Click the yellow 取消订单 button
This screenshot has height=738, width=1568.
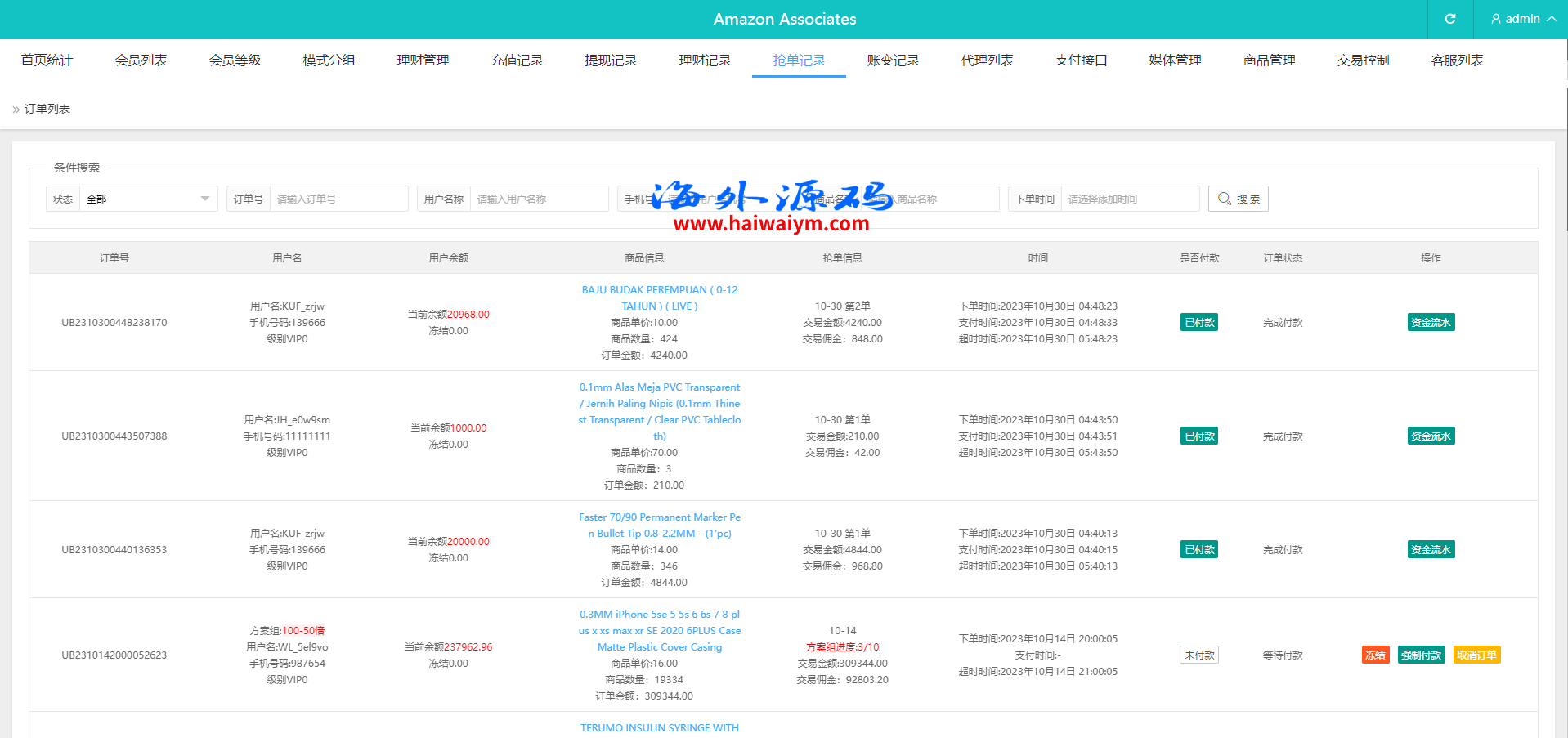pos(1476,655)
